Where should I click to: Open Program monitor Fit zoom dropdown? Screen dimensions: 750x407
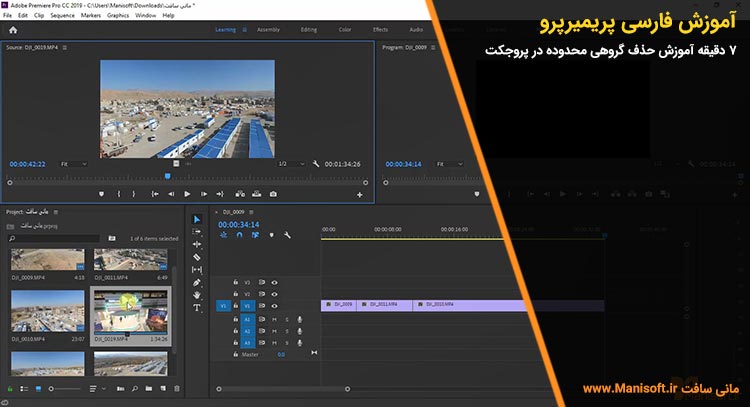(450, 164)
